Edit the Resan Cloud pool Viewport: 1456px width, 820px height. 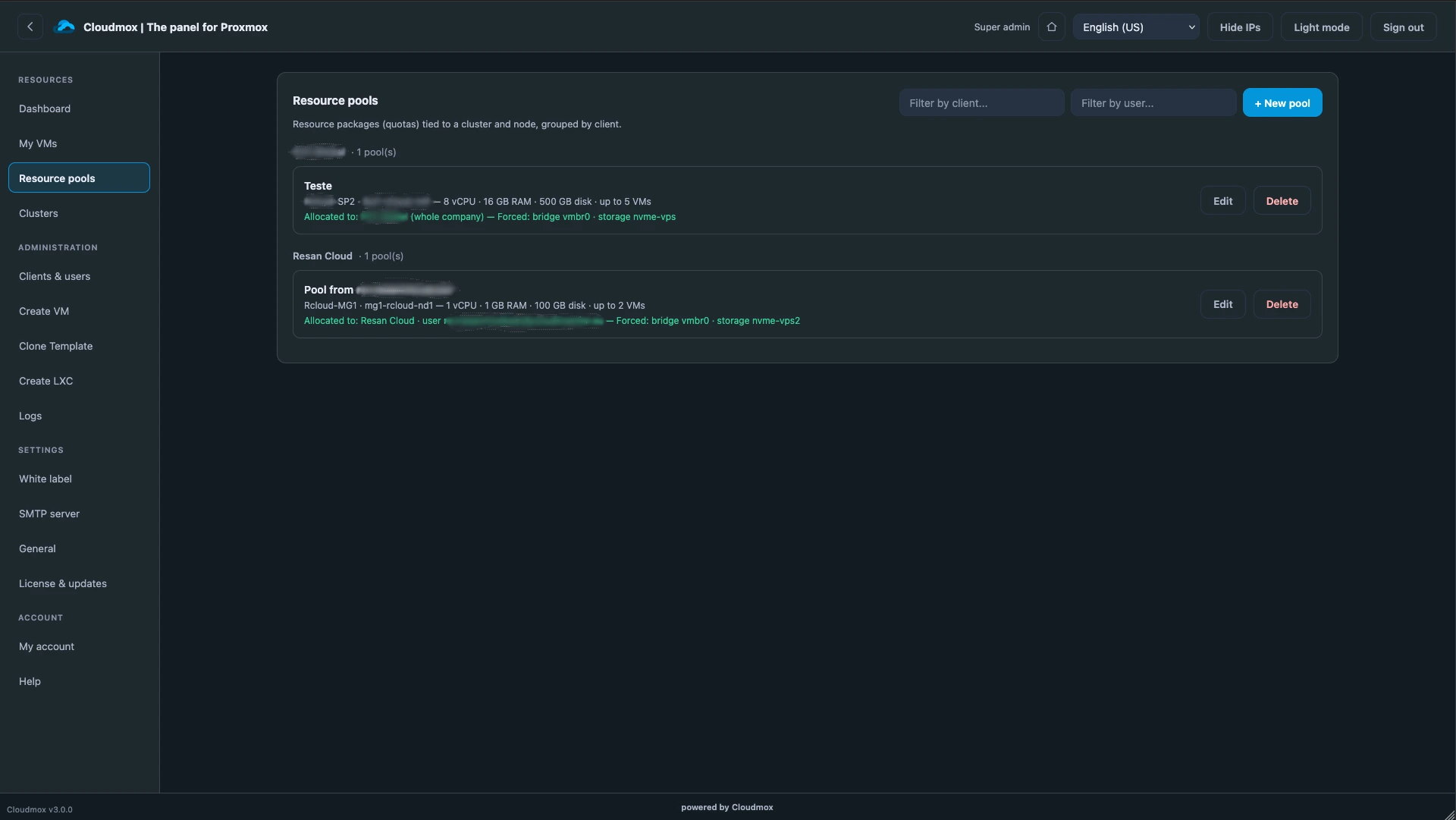(x=1222, y=303)
